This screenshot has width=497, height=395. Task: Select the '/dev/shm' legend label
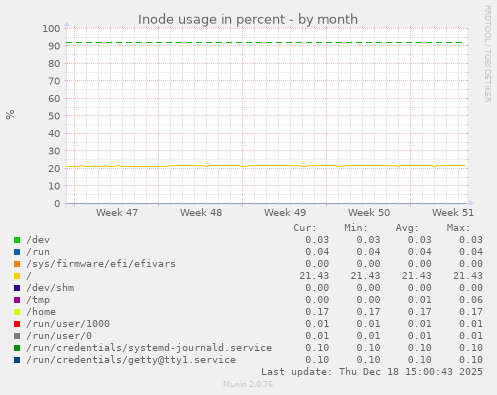pyautogui.click(x=50, y=288)
